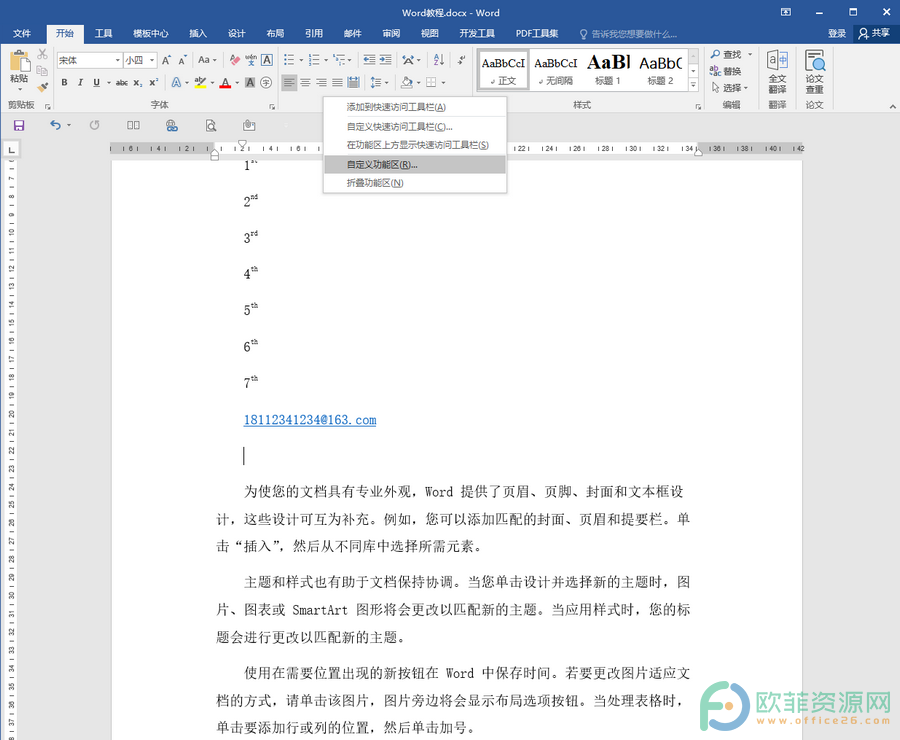Viewport: 900px width, 740px height.
Task: Click the Center alignment icon
Action: coord(305,83)
